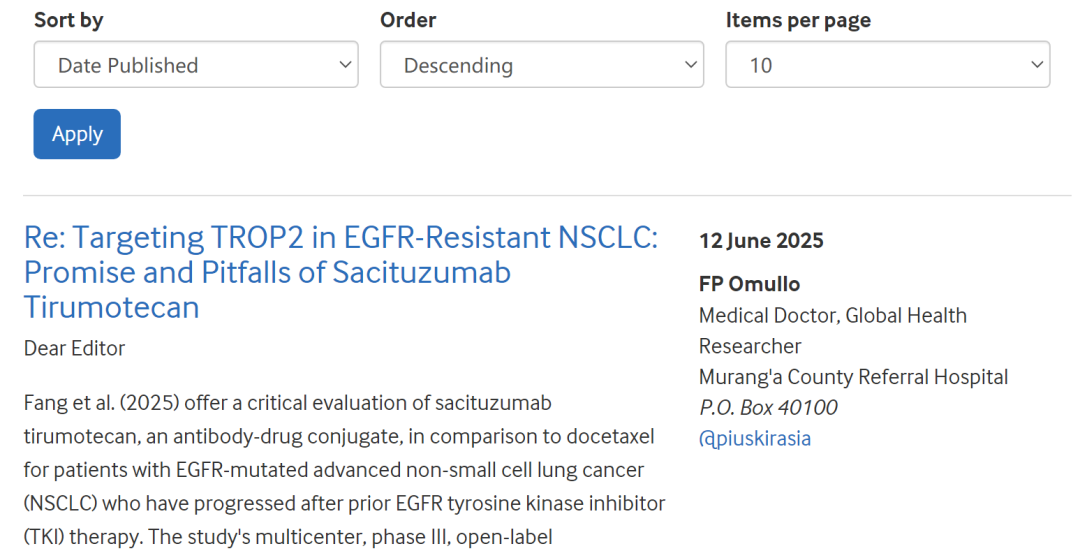Click the Medical Doctor, Global Health role text
The image size is (1080, 551).
coord(832,315)
